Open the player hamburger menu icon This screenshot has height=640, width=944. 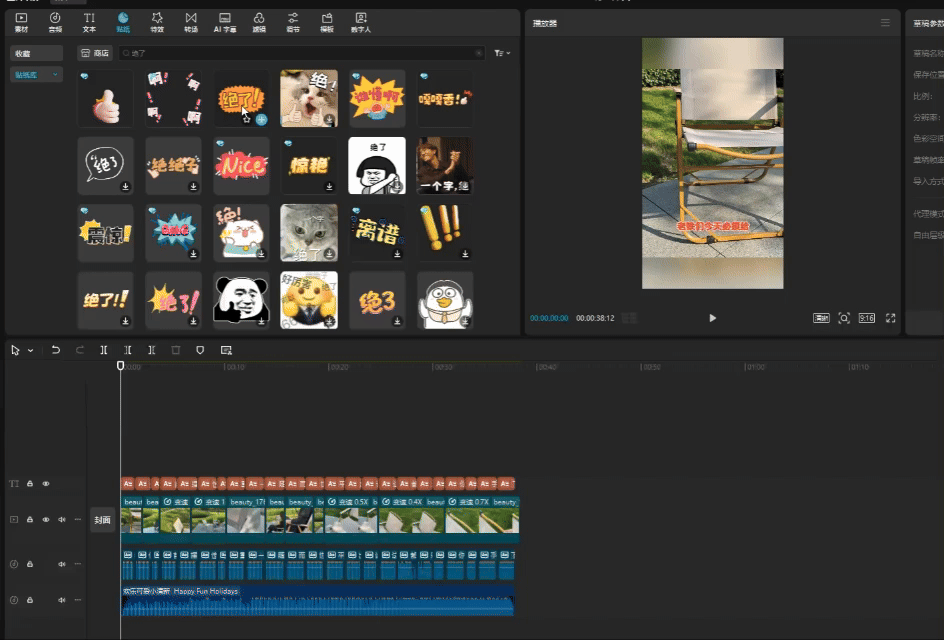[885, 23]
